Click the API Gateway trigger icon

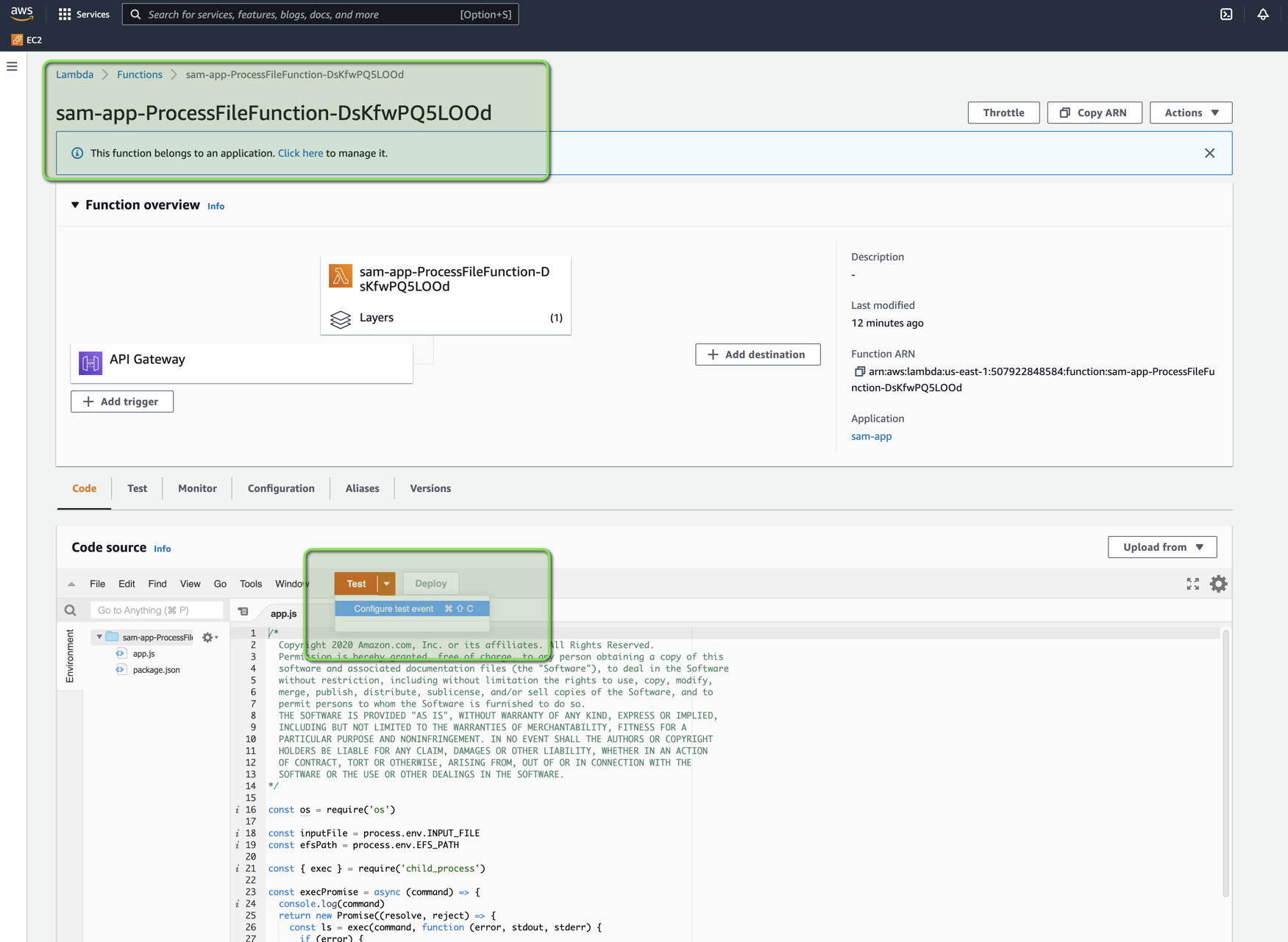coord(90,363)
